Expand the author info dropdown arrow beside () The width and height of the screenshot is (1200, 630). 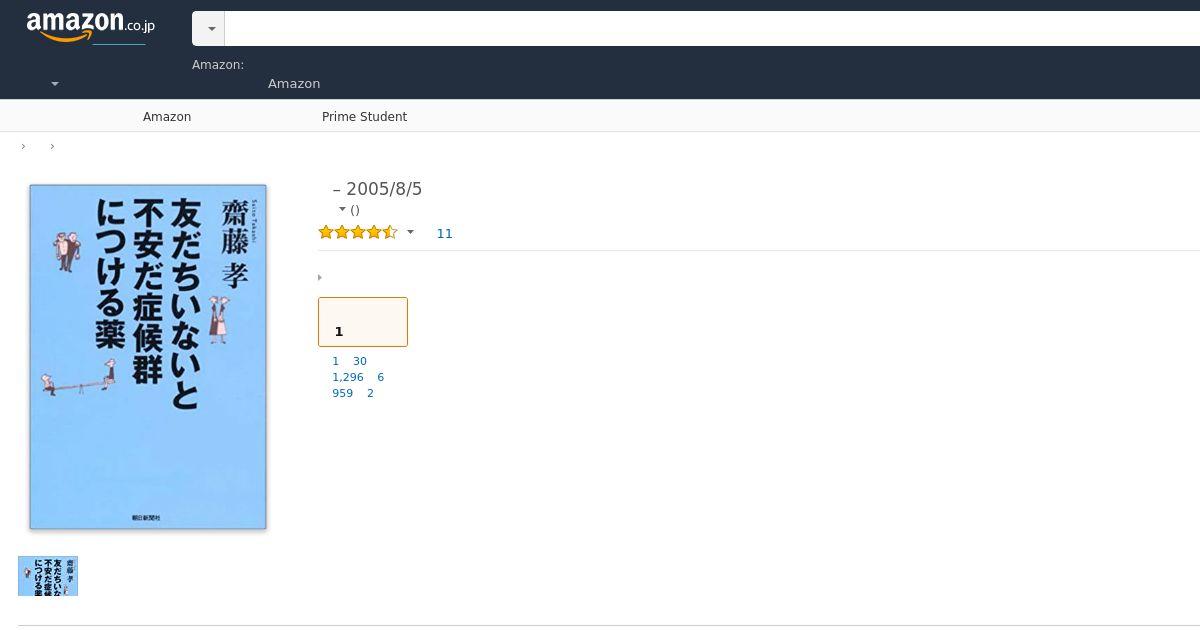tap(342, 210)
